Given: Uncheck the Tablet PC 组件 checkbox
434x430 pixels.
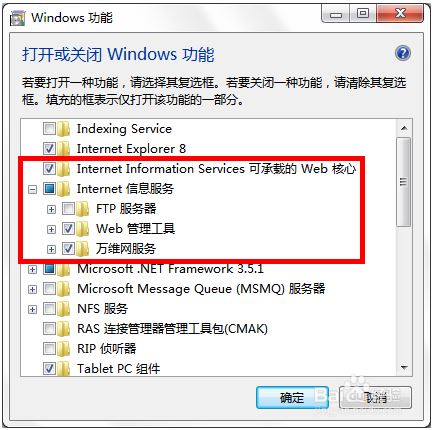Looking at the screenshot, I should click(49, 369).
